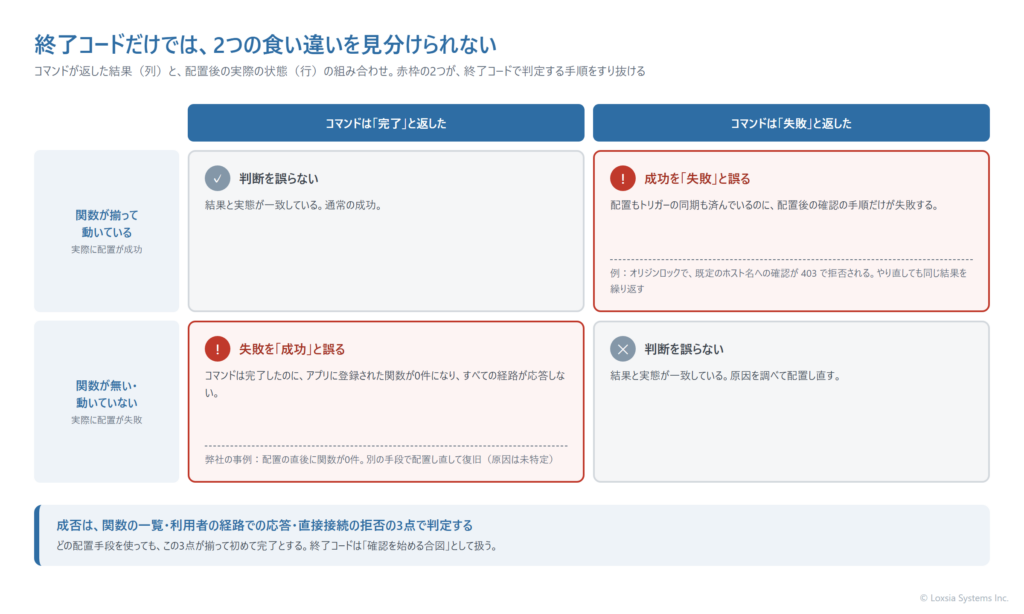Image resolution: width=1024 pixels, height=614 pixels.
Task: Click the row label 関数が無い・動いていない
Action: point(106,394)
